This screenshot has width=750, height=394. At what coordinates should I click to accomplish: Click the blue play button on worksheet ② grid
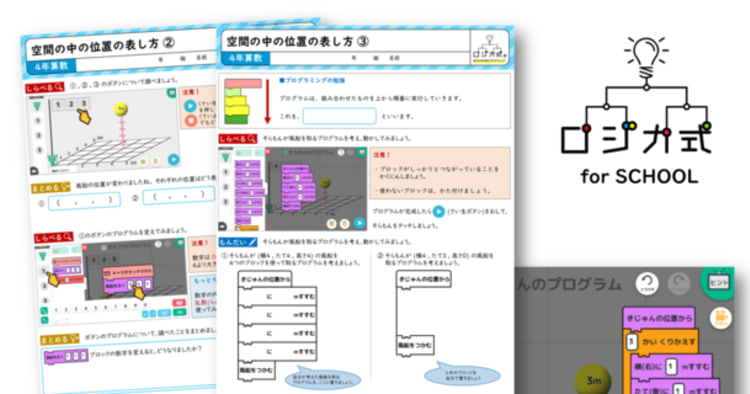coord(174,159)
